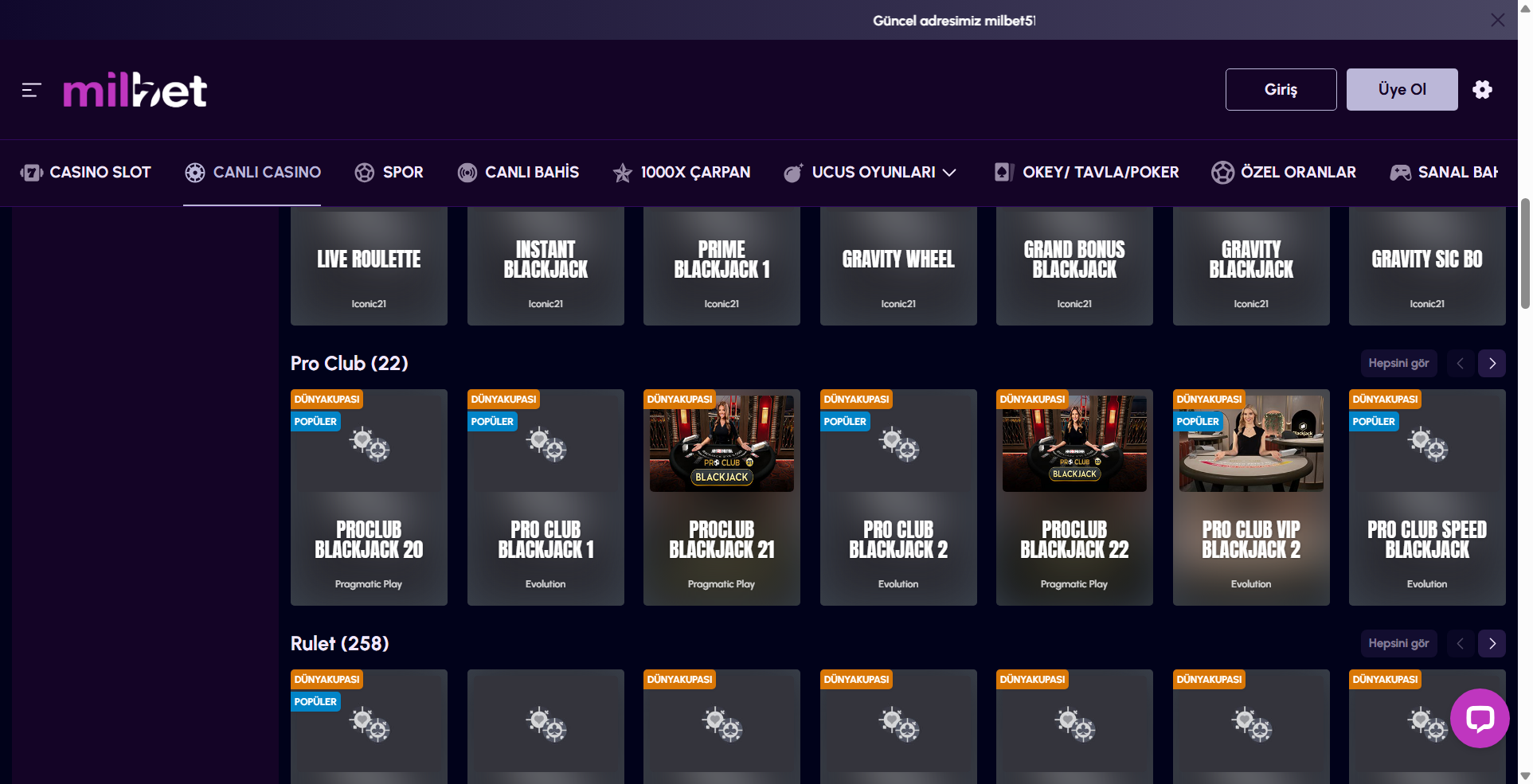Click Hepsini gör for Rulet

(x=1398, y=643)
